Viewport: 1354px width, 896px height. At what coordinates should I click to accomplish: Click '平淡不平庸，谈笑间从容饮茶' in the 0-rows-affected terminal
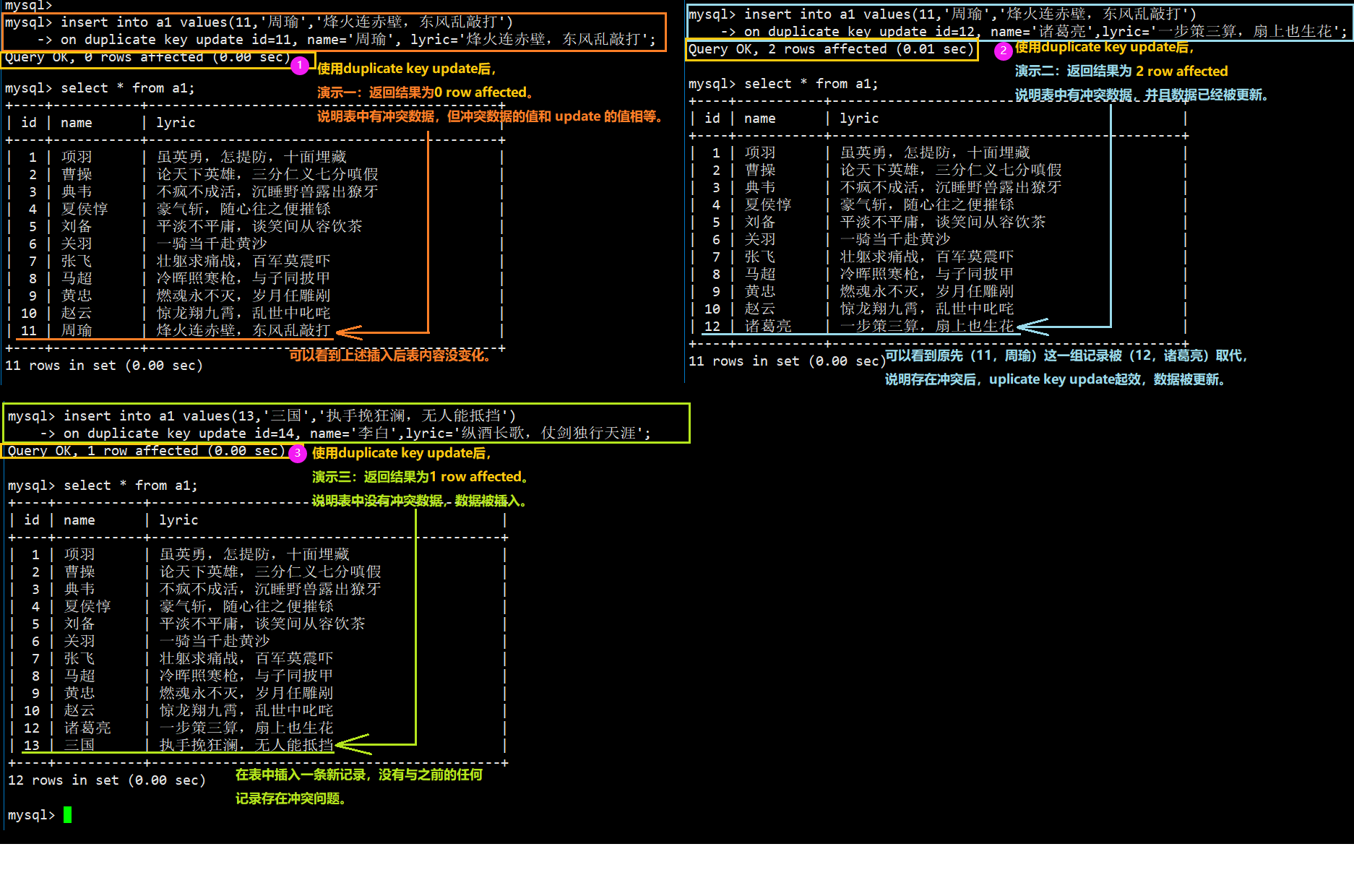point(260,227)
